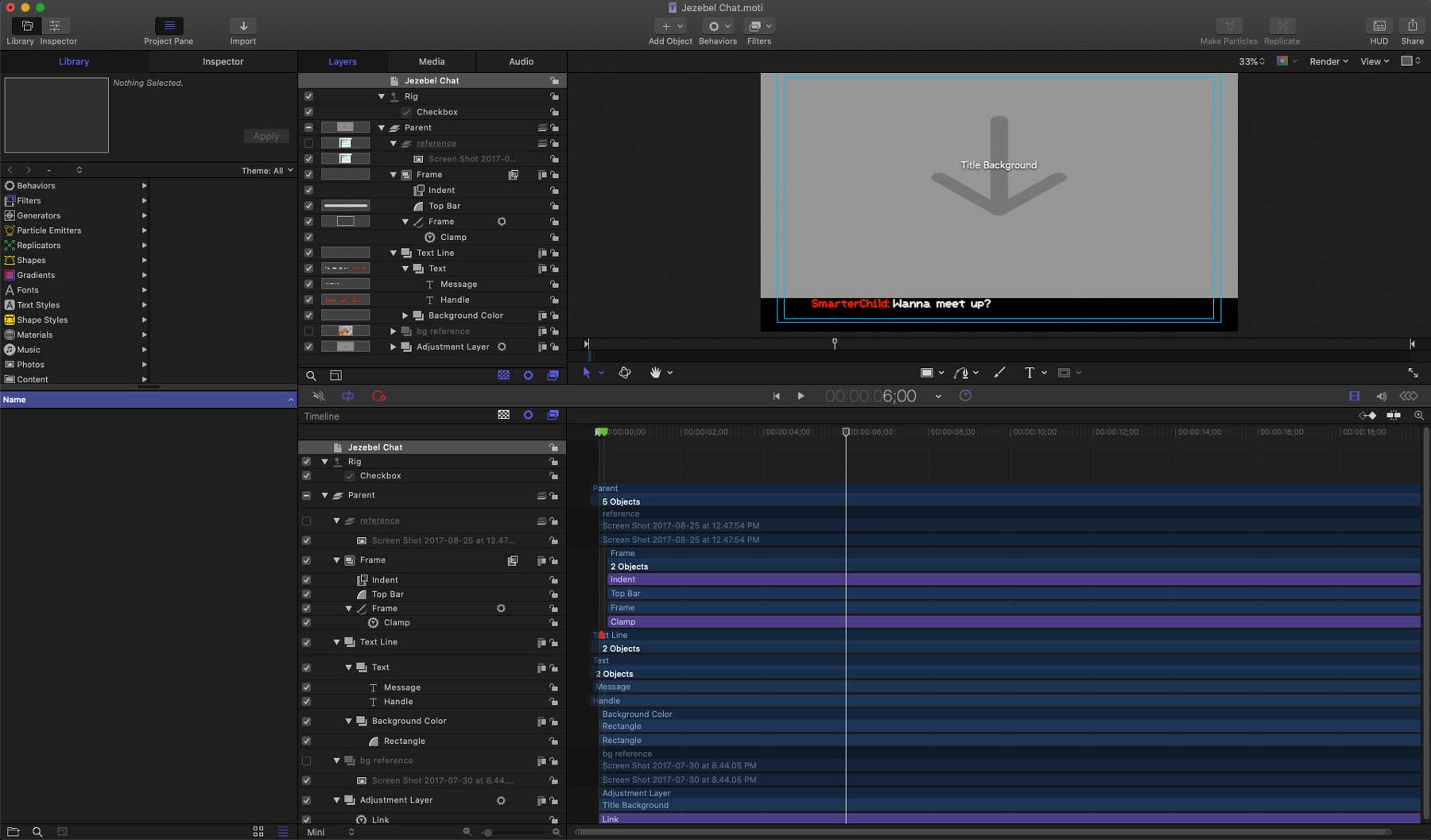Select the Paint Stroke tool
Screen dimensions: 1431x840
[999, 373]
